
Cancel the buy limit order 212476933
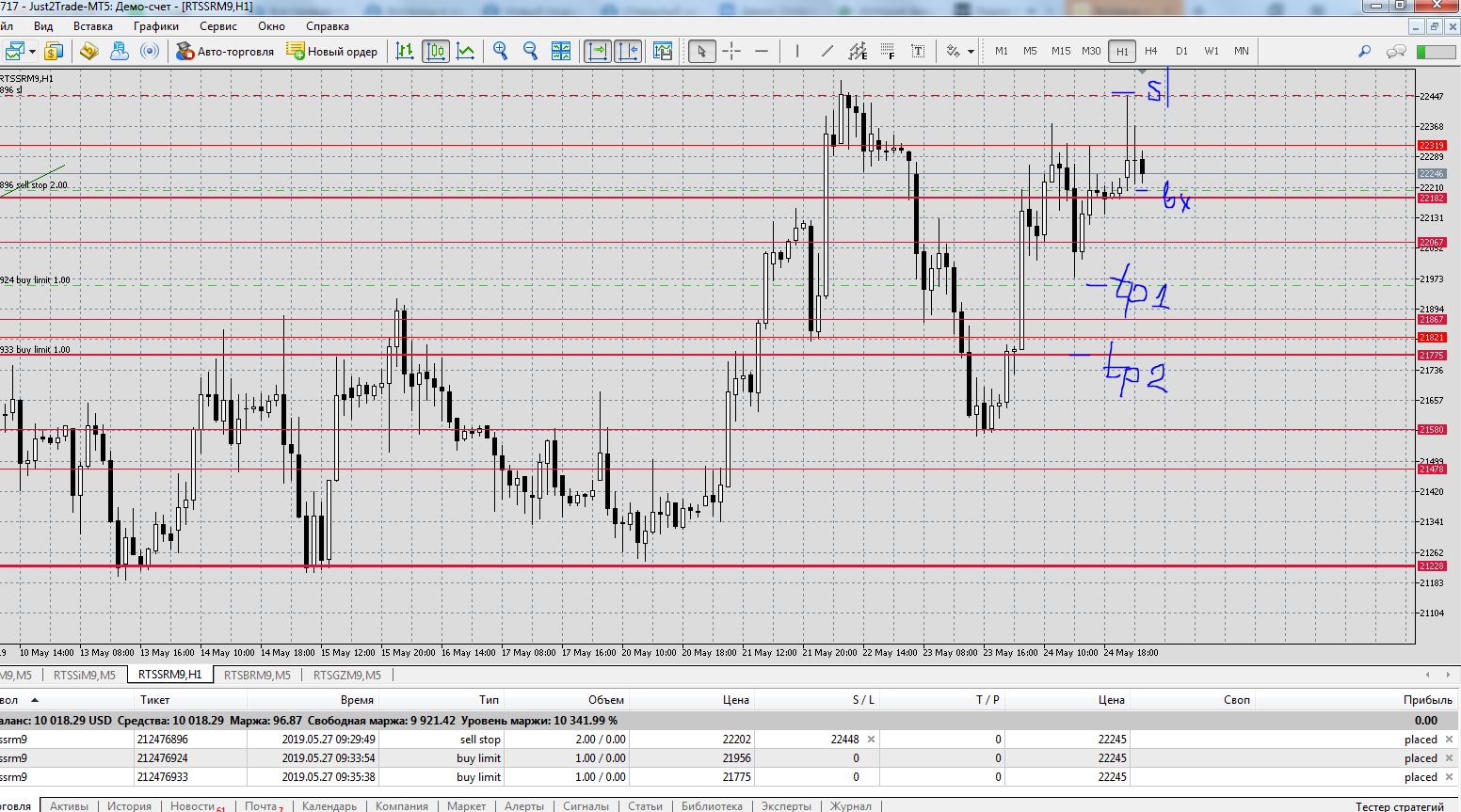tap(1449, 777)
